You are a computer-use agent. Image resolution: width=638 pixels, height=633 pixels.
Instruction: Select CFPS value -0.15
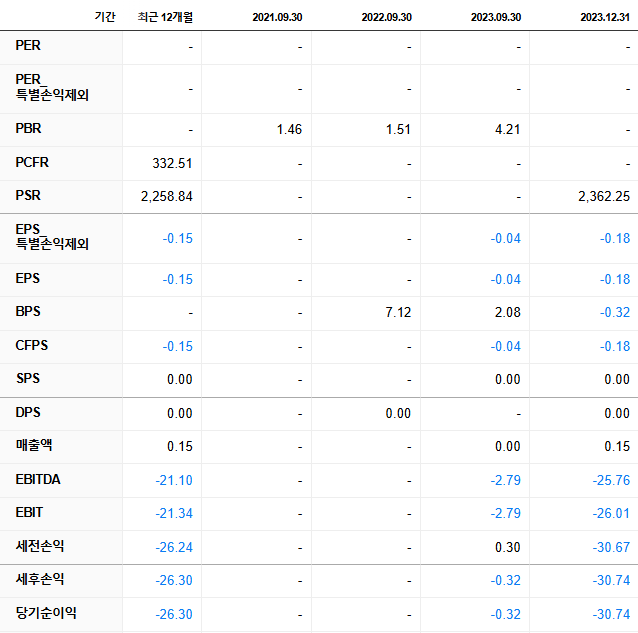[178, 347]
